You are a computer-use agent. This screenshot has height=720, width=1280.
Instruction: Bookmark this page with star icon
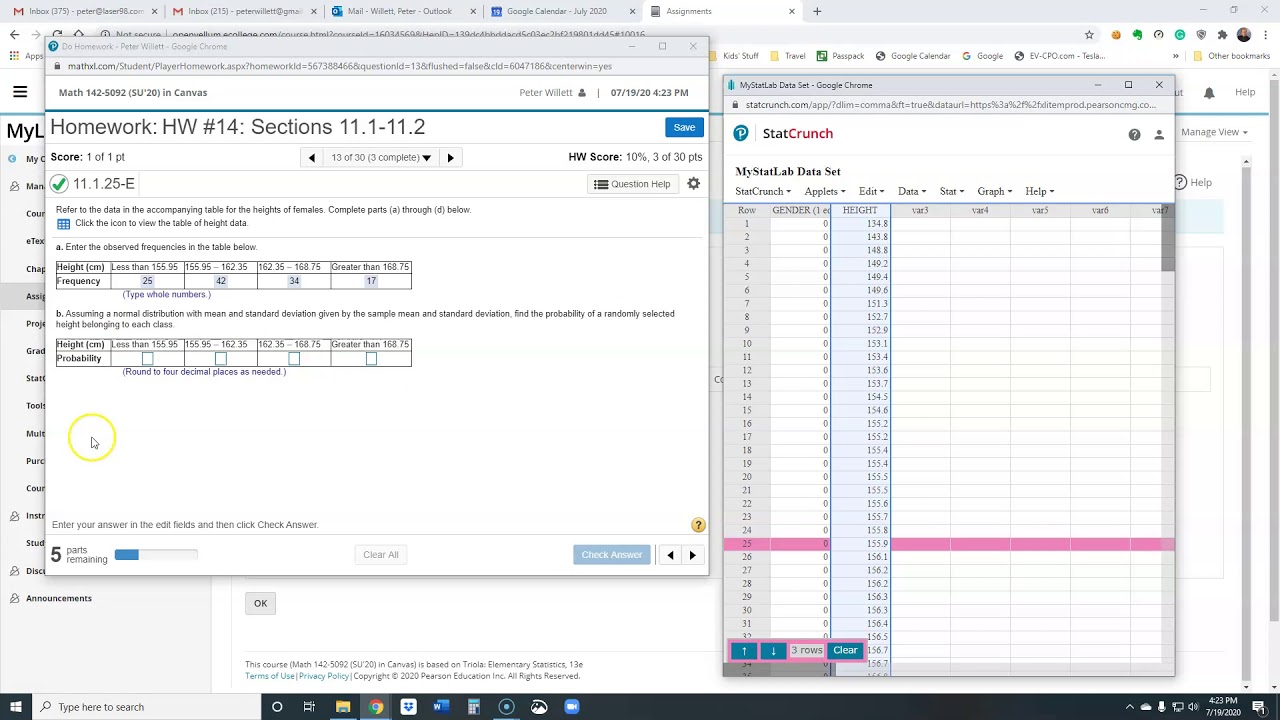tap(1089, 34)
